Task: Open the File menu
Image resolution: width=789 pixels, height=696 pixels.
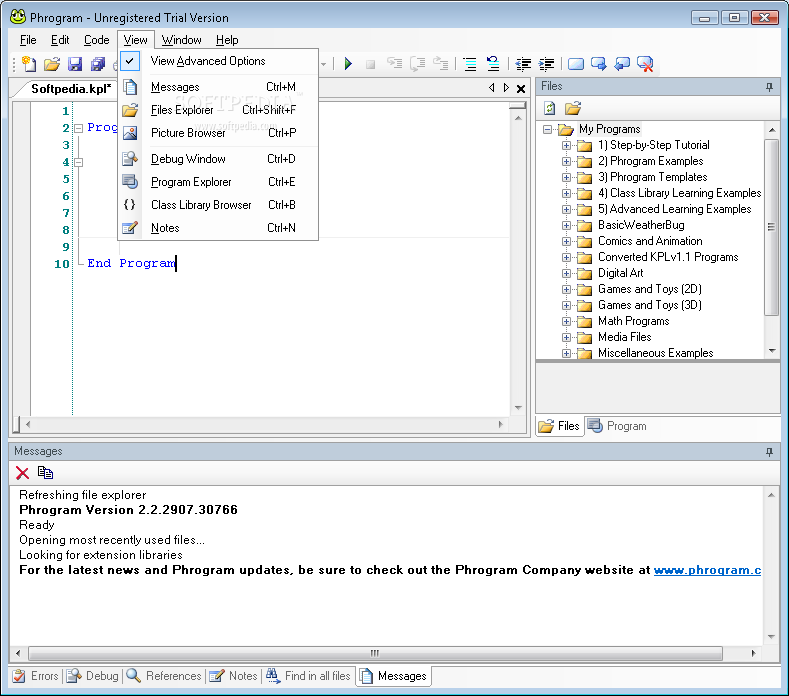Action: coord(28,40)
